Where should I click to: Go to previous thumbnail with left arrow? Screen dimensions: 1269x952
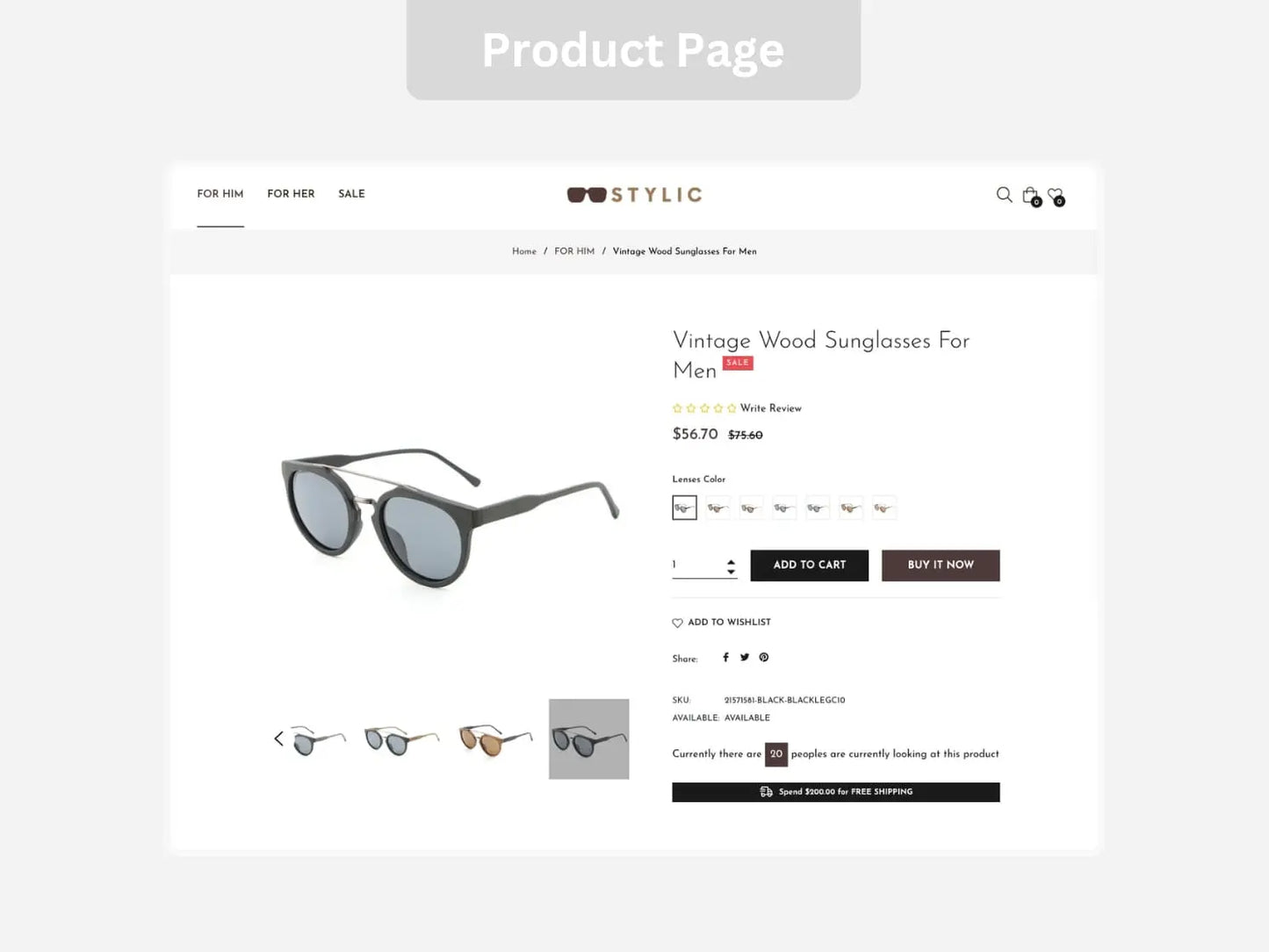coord(278,739)
